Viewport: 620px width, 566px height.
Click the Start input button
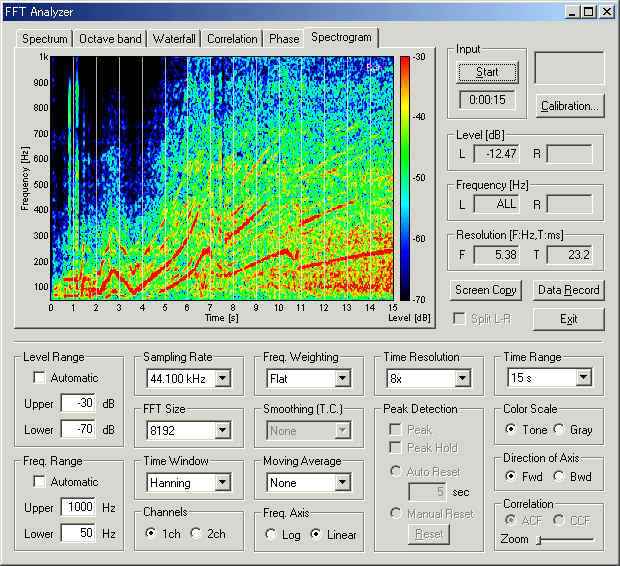click(x=487, y=72)
